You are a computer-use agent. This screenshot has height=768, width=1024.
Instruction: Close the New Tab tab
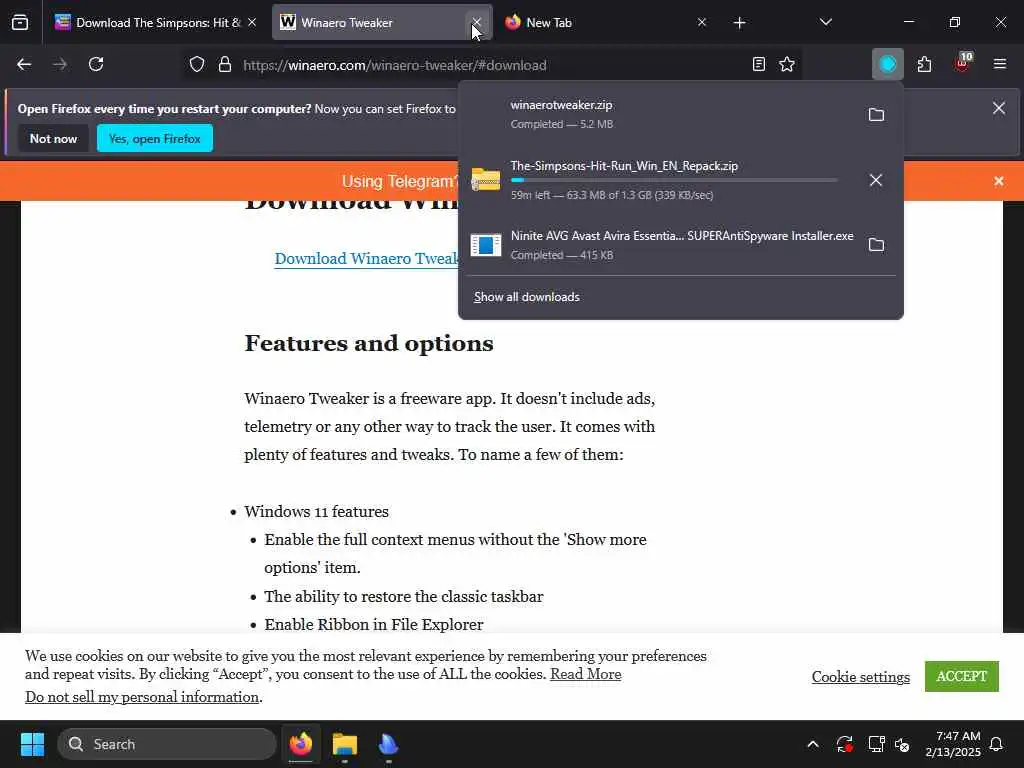point(701,23)
